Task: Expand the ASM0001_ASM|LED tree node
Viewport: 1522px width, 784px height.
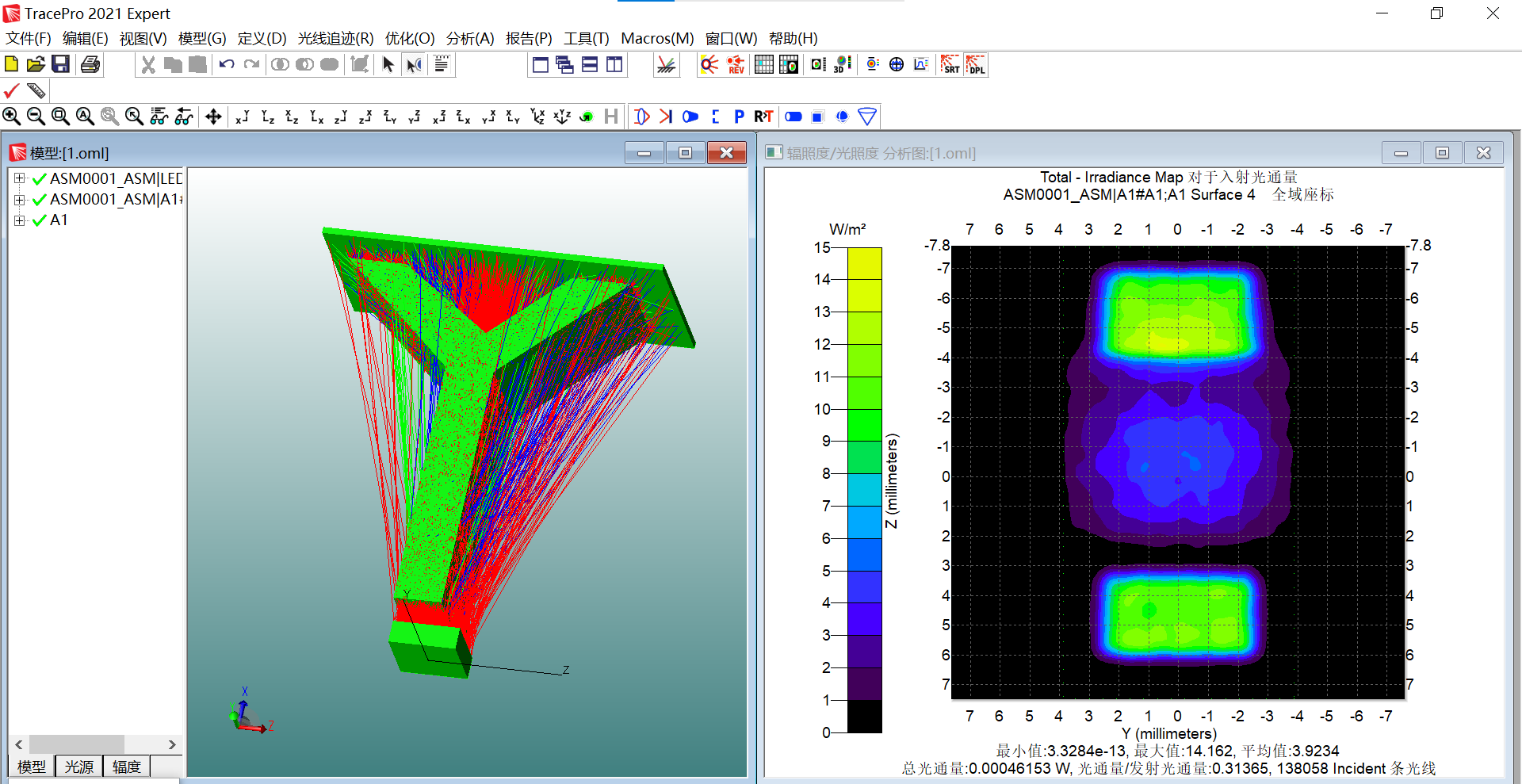Action: click(x=19, y=178)
